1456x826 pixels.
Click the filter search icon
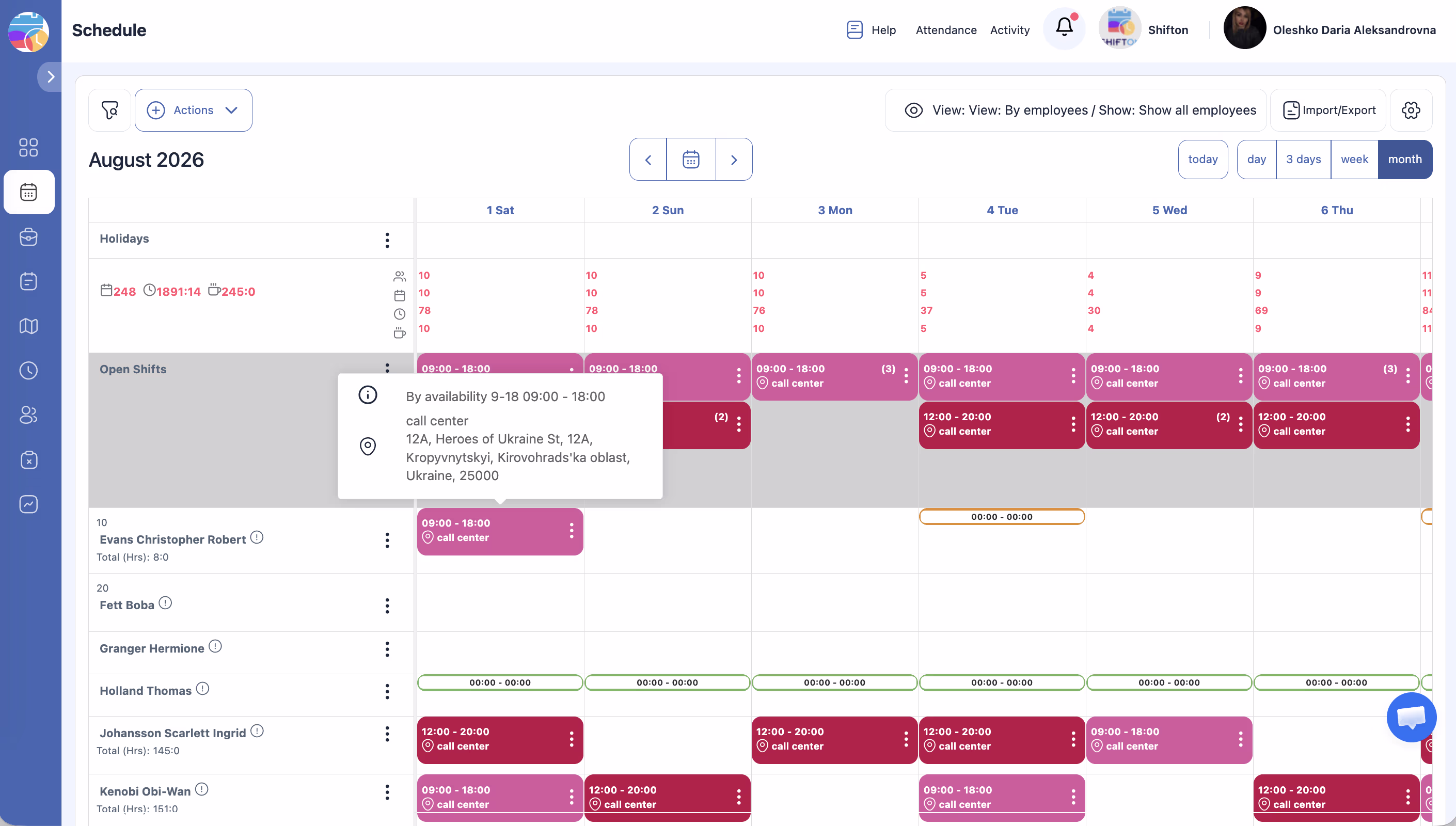(109, 110)
